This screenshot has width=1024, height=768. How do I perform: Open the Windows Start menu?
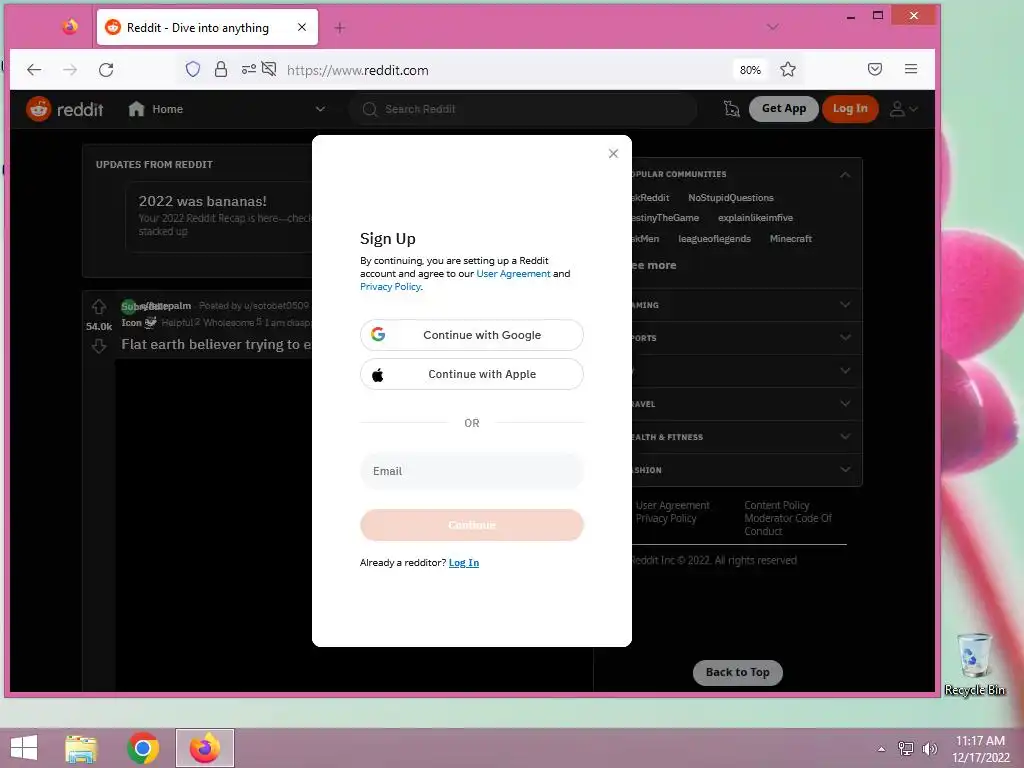(x=24, y=748)
